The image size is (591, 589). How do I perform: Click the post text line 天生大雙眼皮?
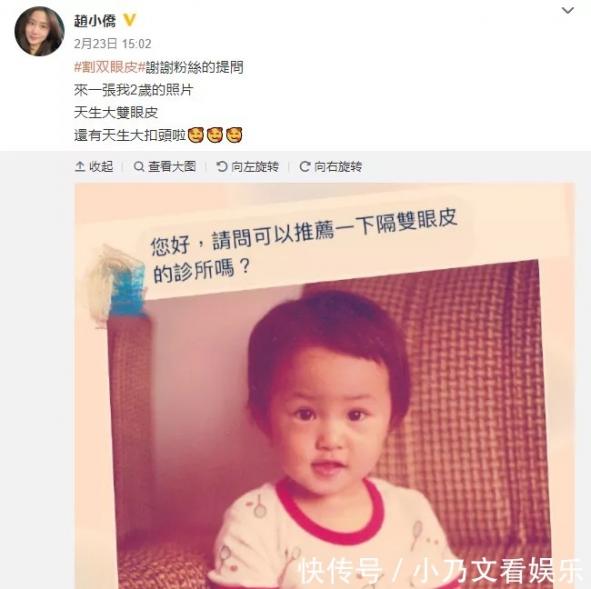point(116,113)
